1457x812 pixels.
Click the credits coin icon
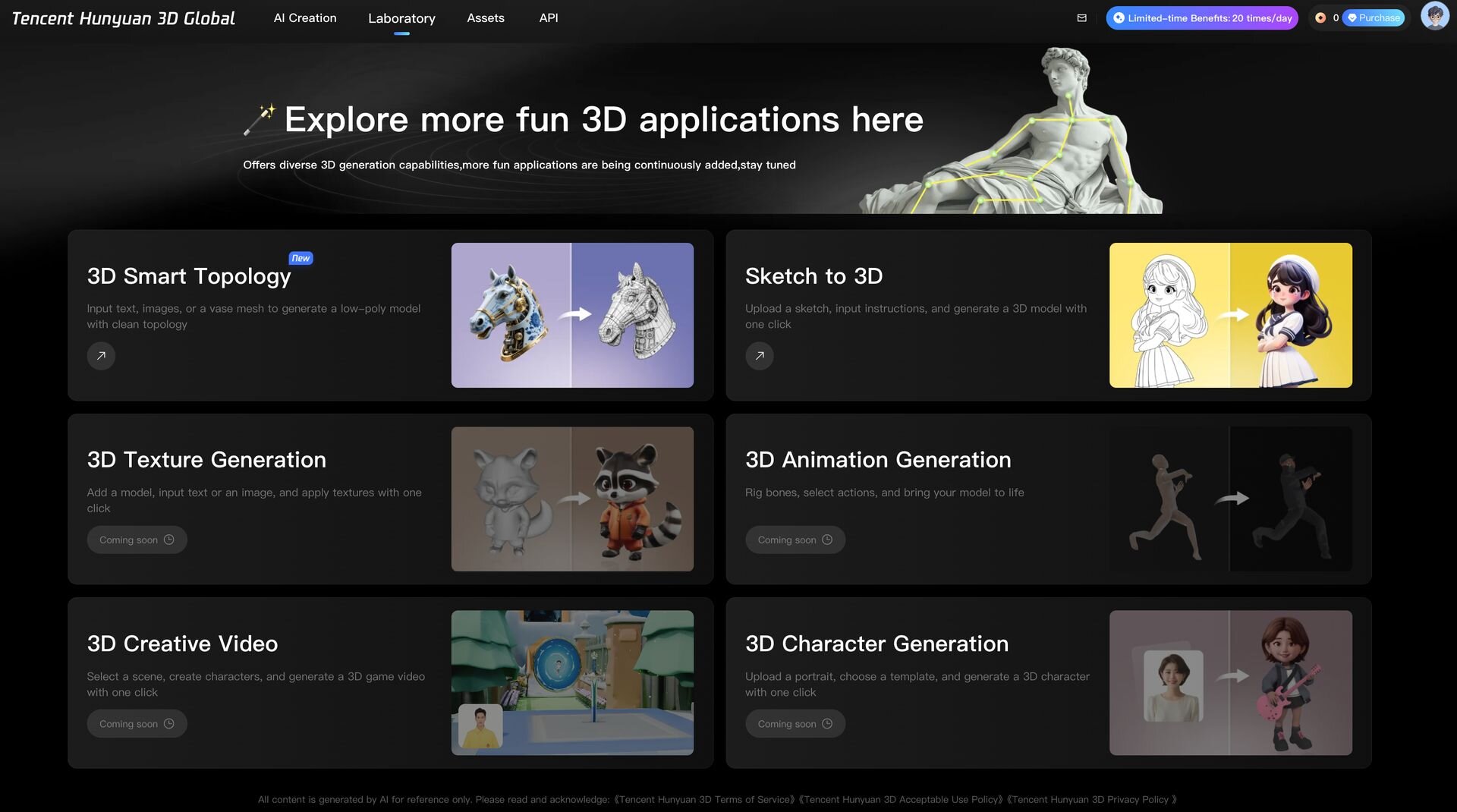(x=1320, y=18)
